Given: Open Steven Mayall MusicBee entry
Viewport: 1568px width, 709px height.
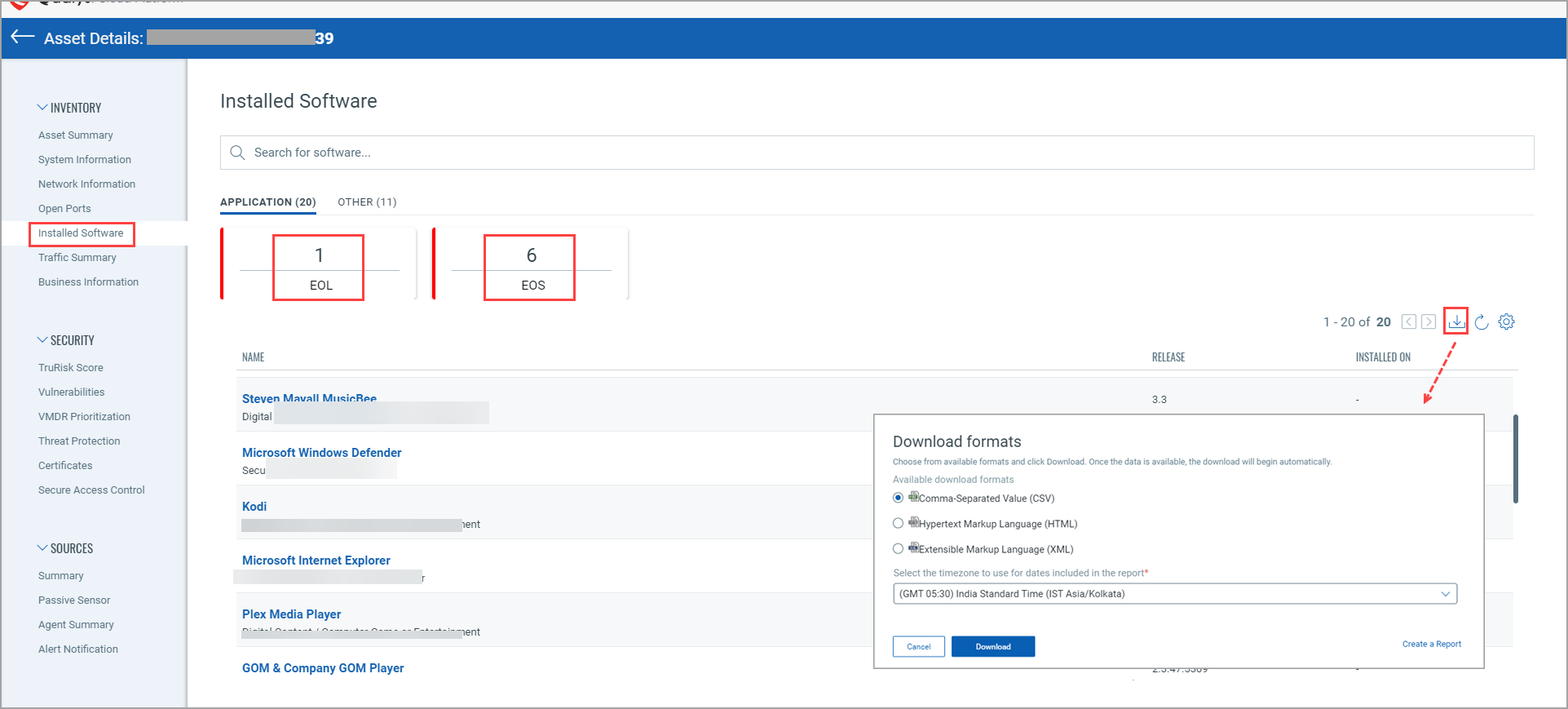Looking at the screenshot, I should (x=309, y=398).
